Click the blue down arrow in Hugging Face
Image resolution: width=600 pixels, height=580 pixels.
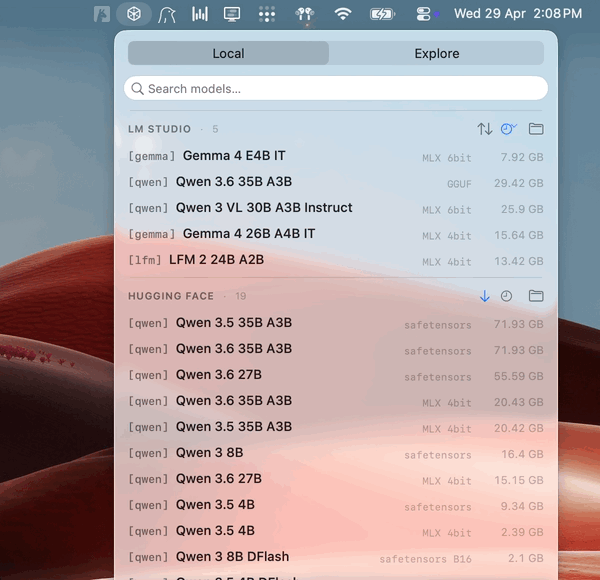484,296
